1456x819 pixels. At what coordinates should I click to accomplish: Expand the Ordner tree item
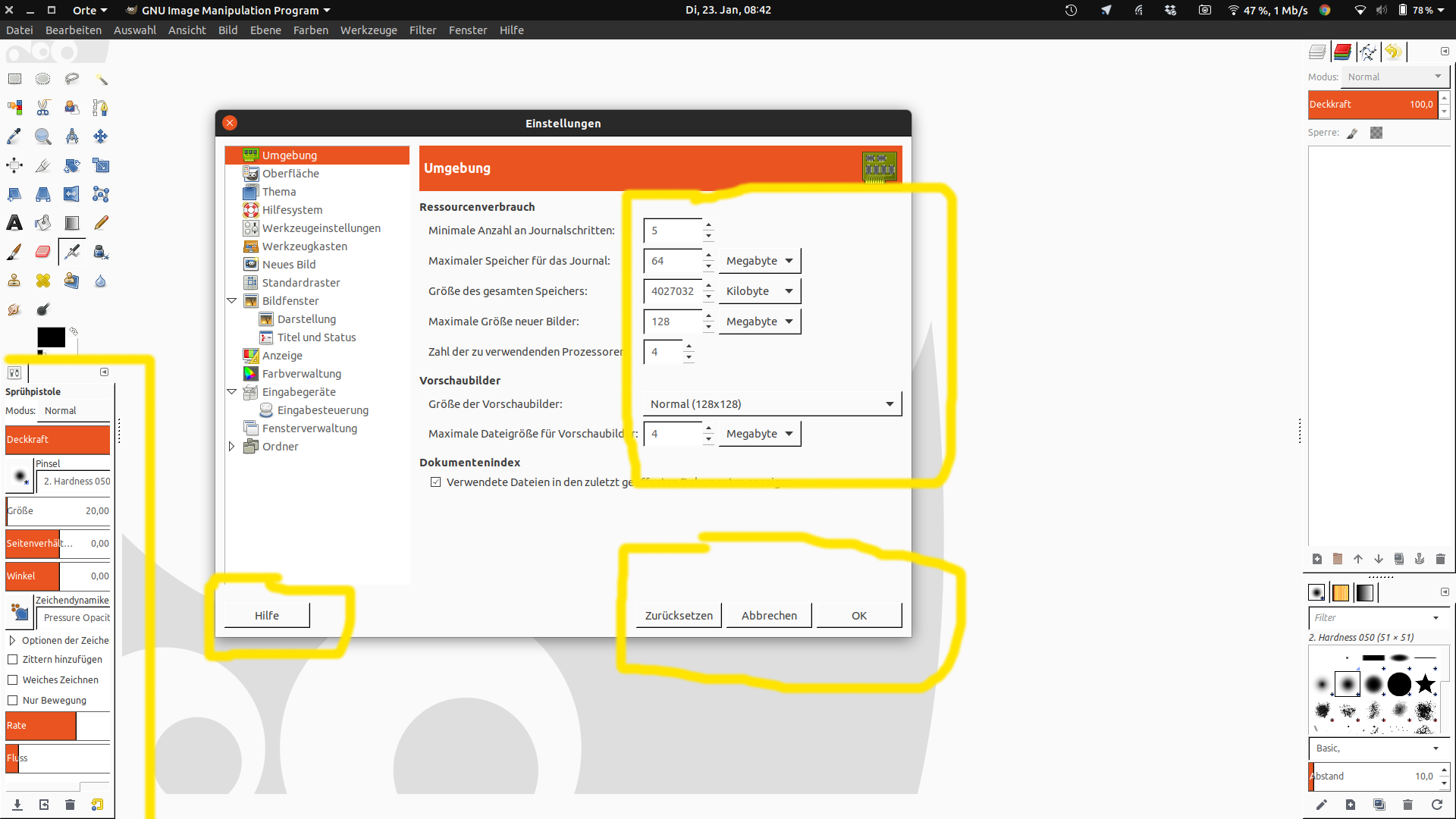pyautogui.click(x=232, y=447)
